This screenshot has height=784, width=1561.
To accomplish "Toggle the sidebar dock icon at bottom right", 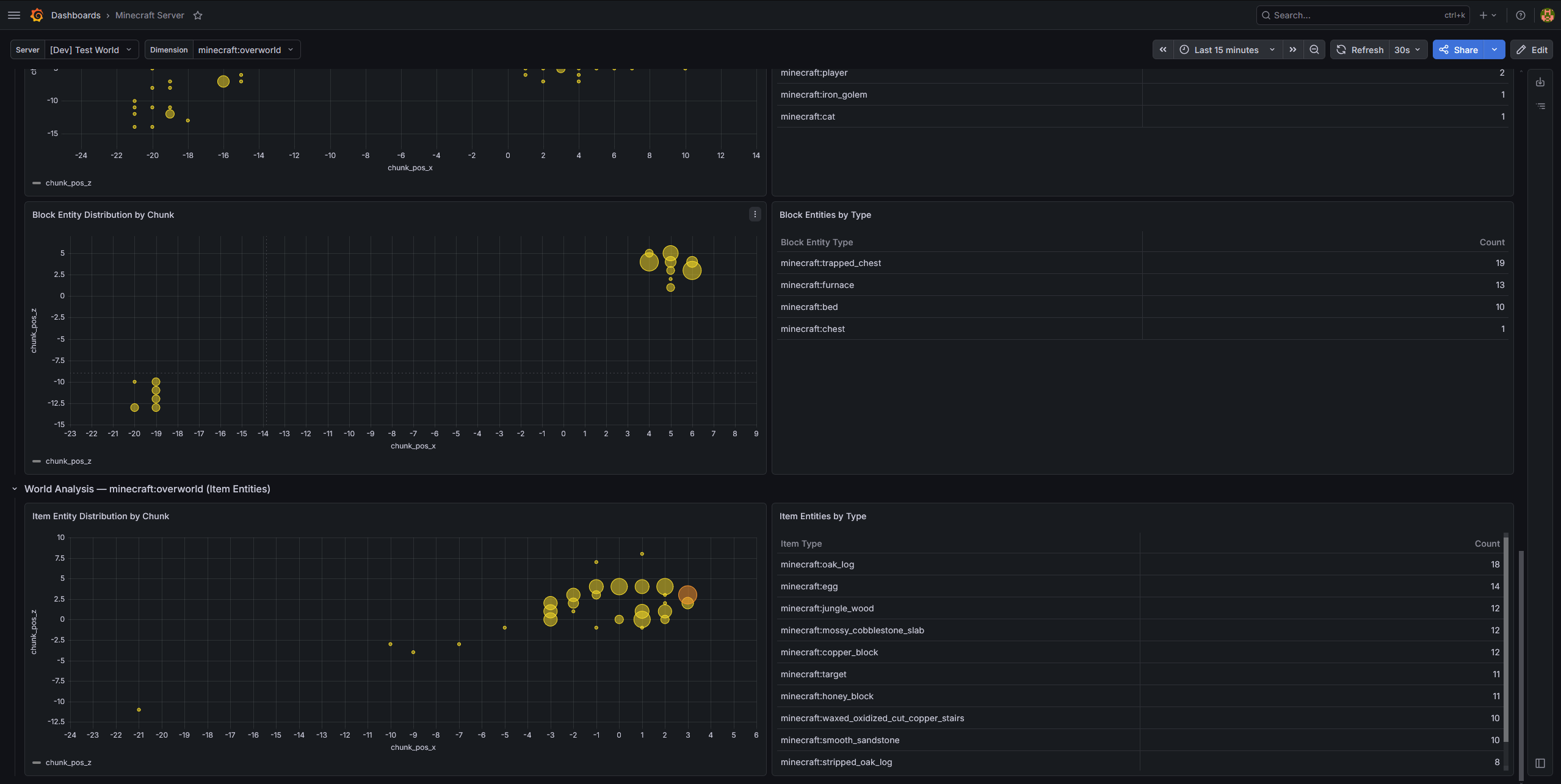I will (1540, 763).
